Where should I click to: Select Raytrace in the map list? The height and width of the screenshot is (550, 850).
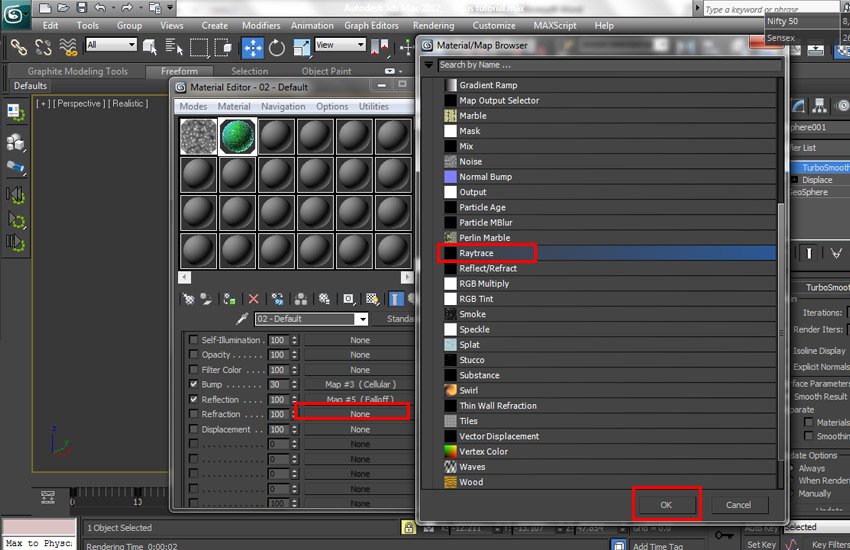476,253
